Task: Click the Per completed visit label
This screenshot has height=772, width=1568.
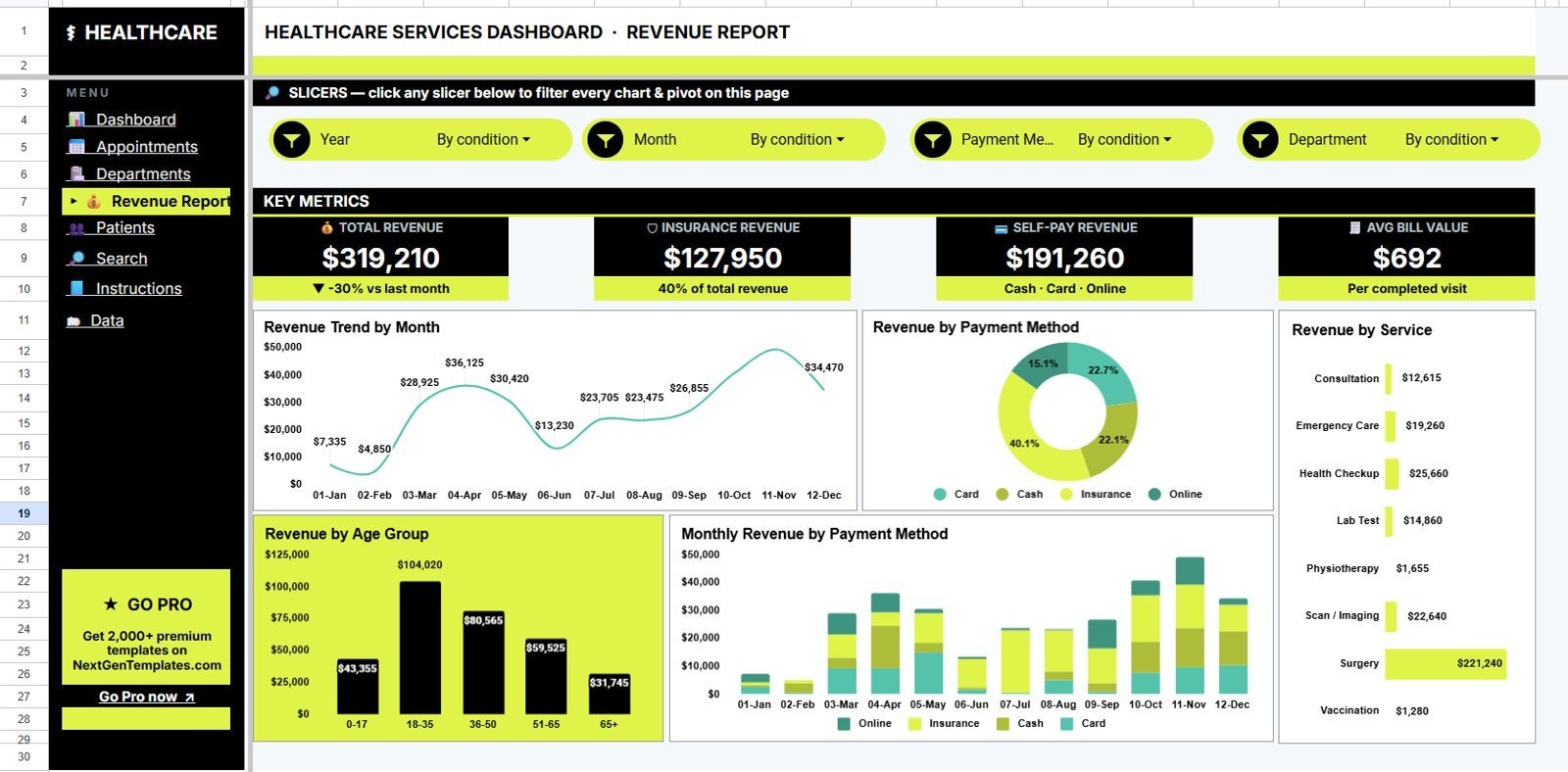Action: 1407,289
